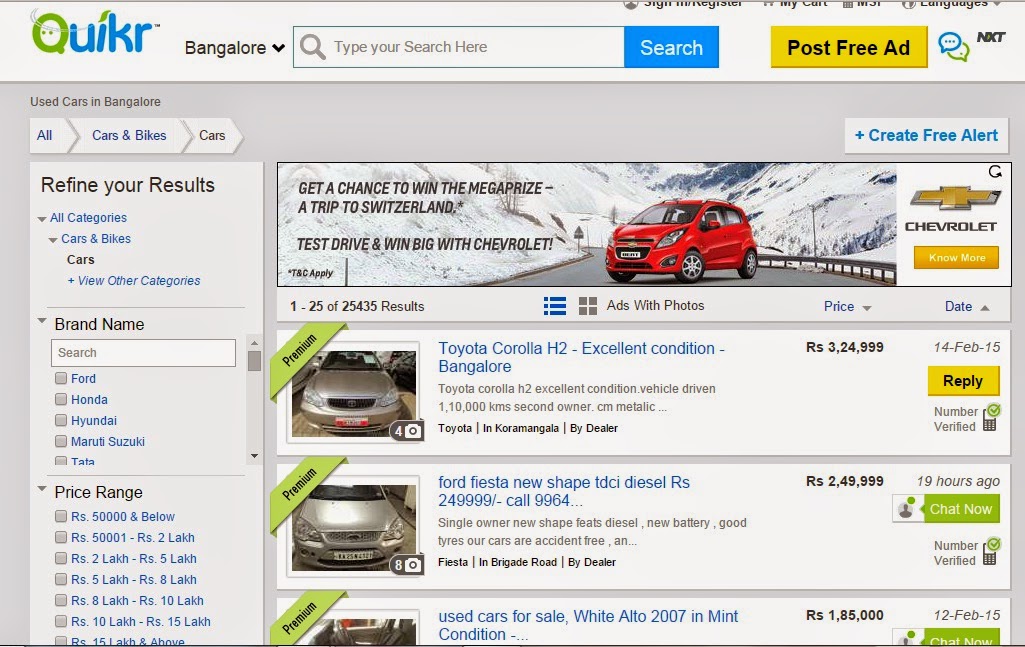1025x647 pixels.
Task: Open Toyota Corolla H2 listing title
Action: coord(581,357)
